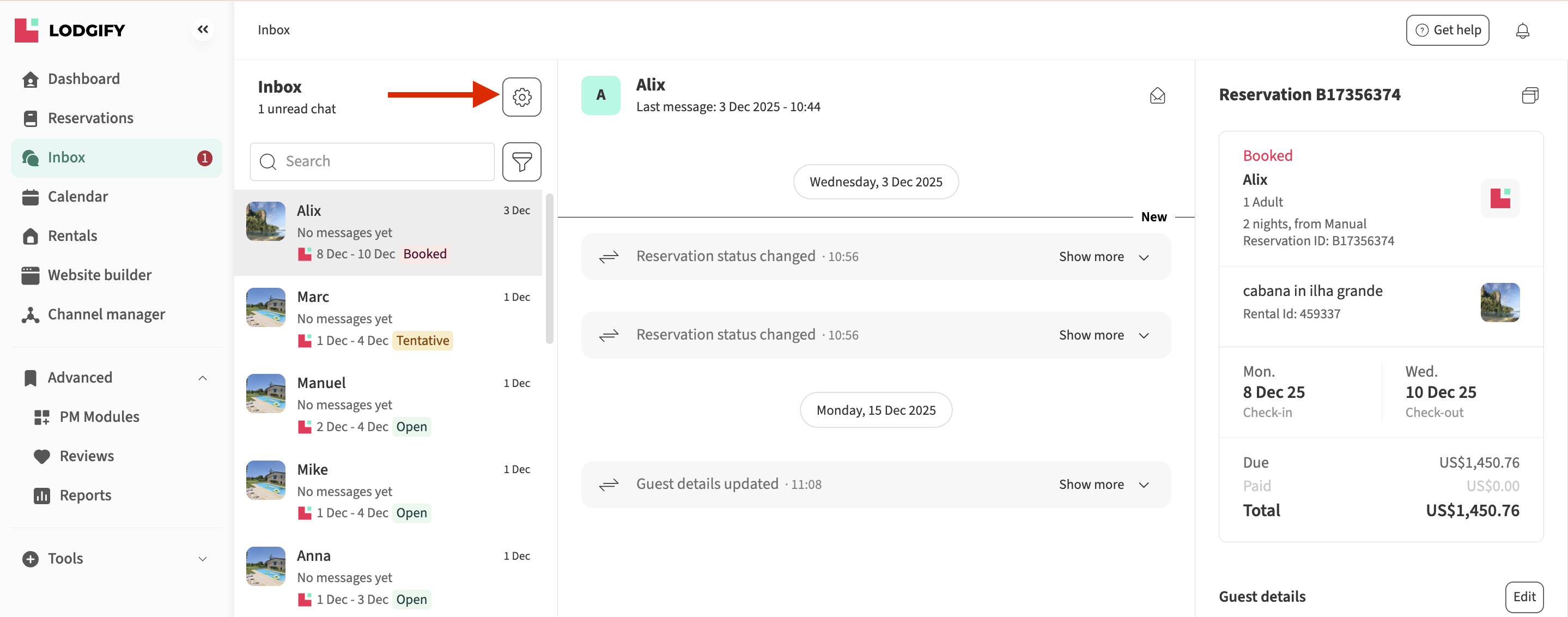Go to Reservations menu item
Image resolution: width=1568 pixels, height=617 pixels.
coord(90,118)
